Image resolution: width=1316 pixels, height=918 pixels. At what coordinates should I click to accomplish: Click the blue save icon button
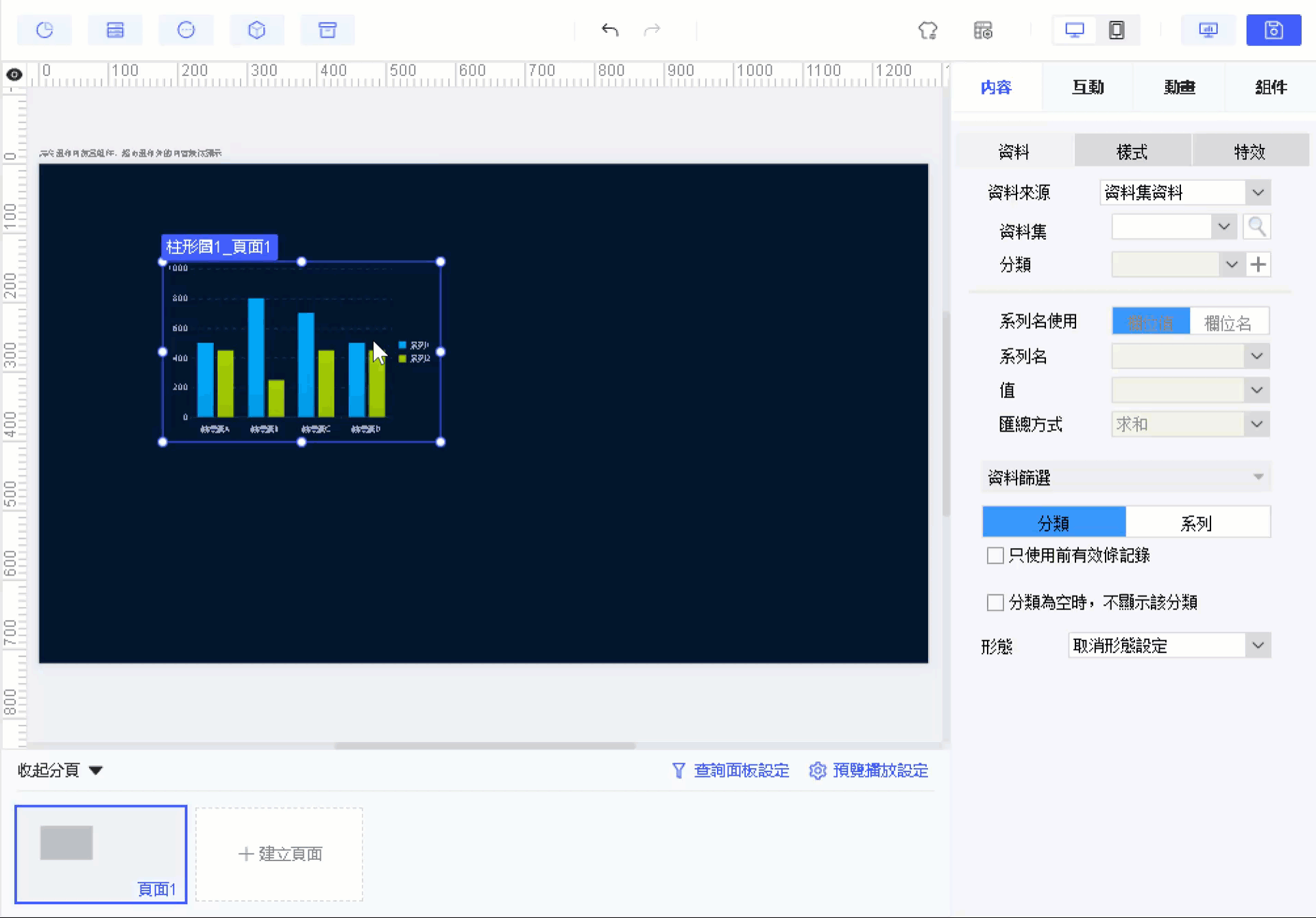click(x=1273, y=30)
